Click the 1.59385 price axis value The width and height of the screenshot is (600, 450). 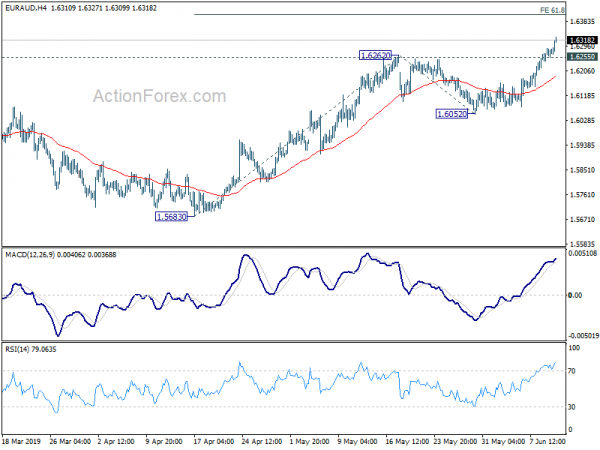582,145
